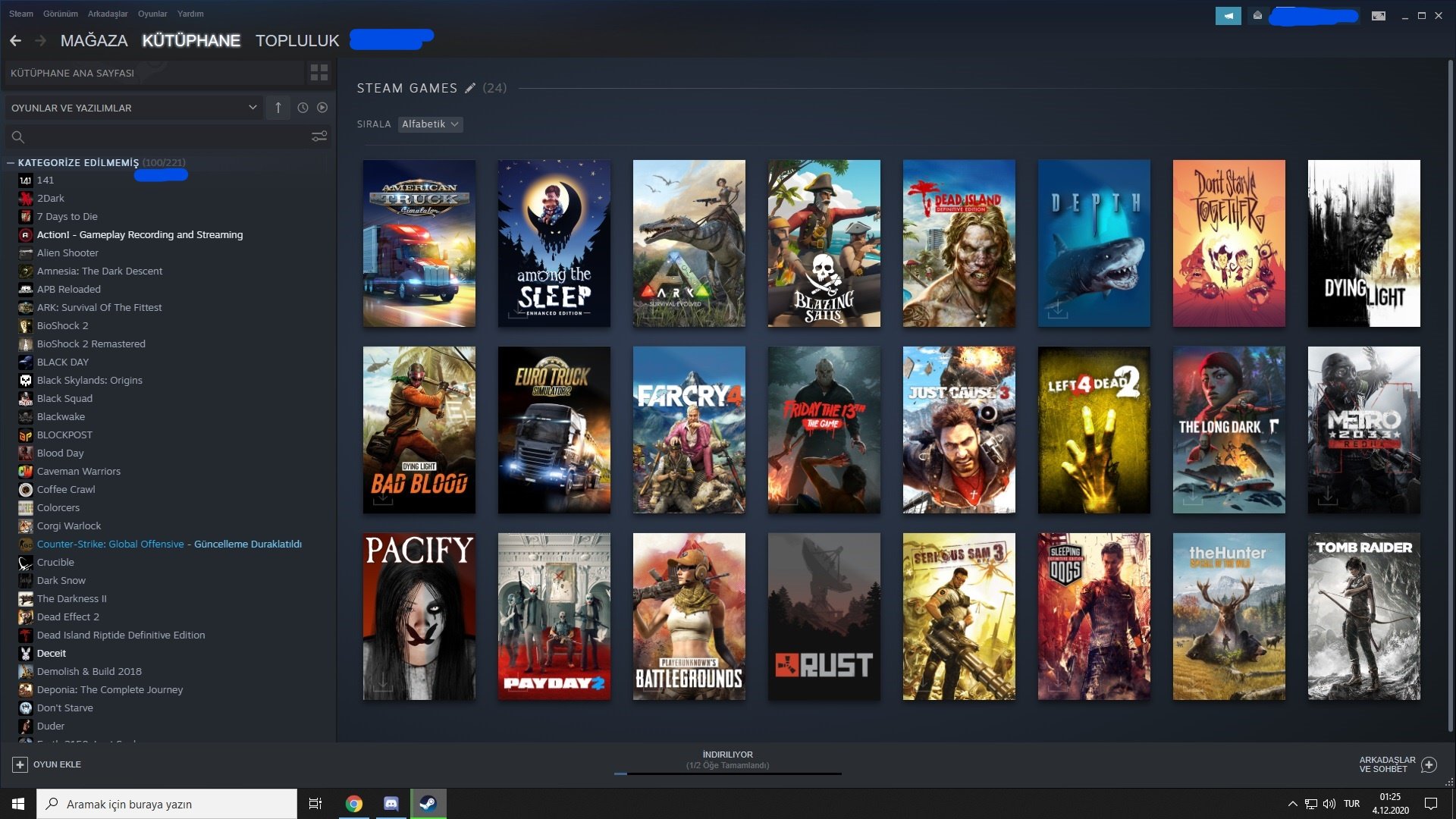
Task: Click the sort-by-recent clock icon
Action: [303, 108]
